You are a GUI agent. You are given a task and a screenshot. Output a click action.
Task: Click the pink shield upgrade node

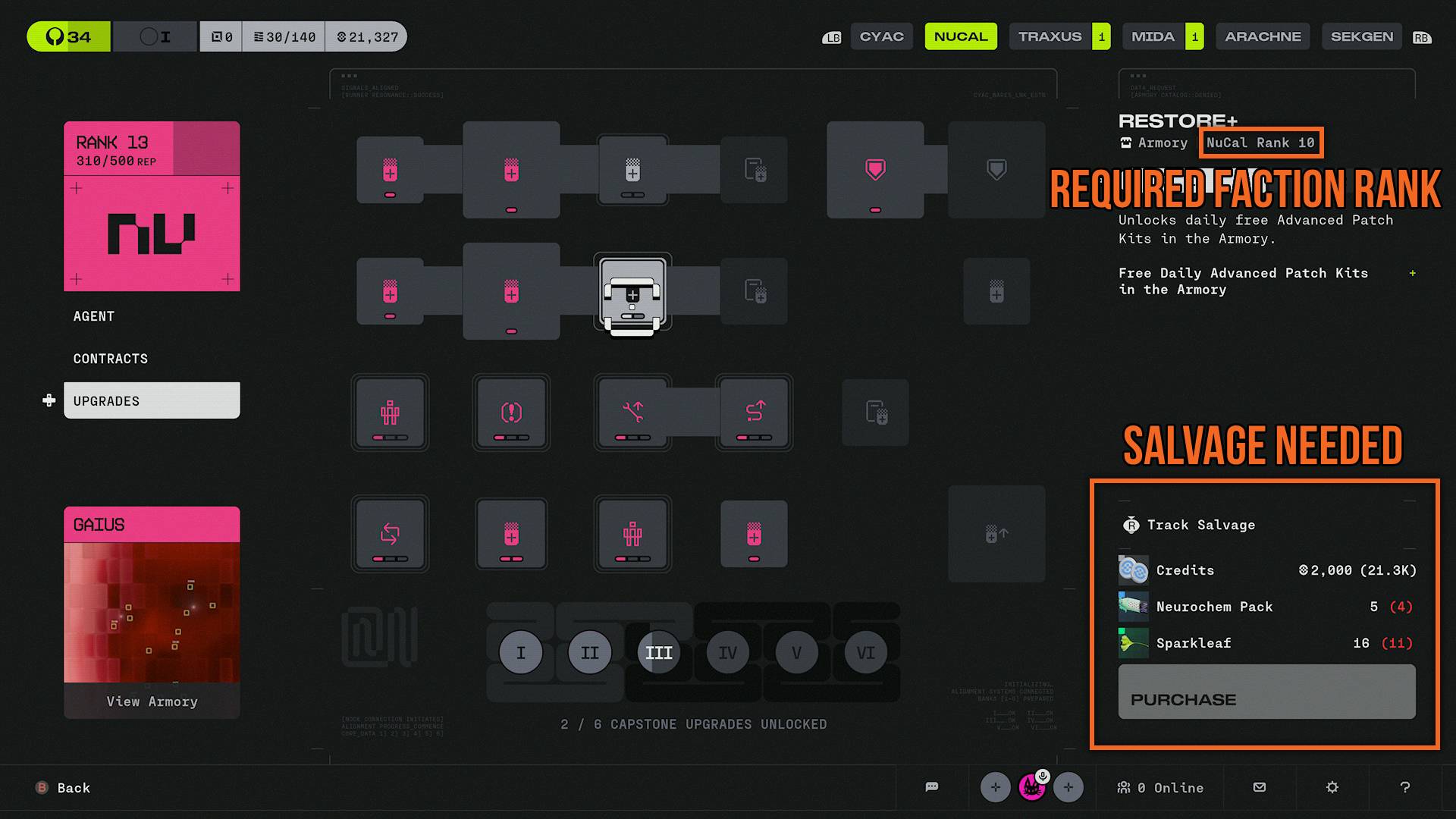point(875,170)
